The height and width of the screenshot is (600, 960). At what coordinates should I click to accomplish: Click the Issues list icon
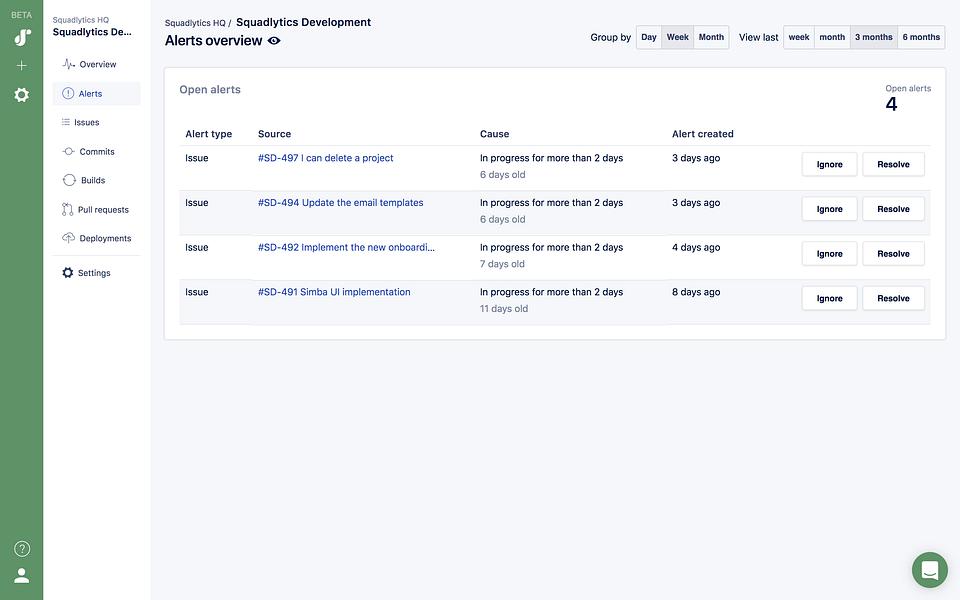(x=66, y=122)
